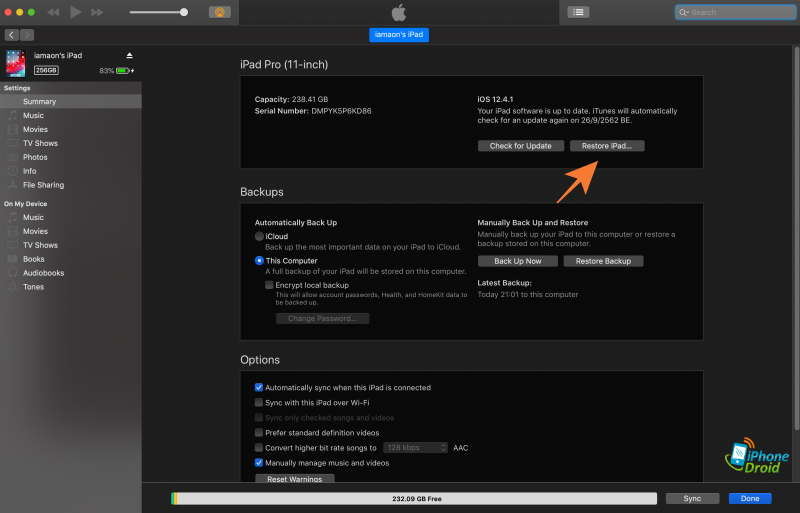This screenshot has width=800, height=513.
Task: Open the 128 kbps bit rate dropdown
Action: [x=415, y=448]
